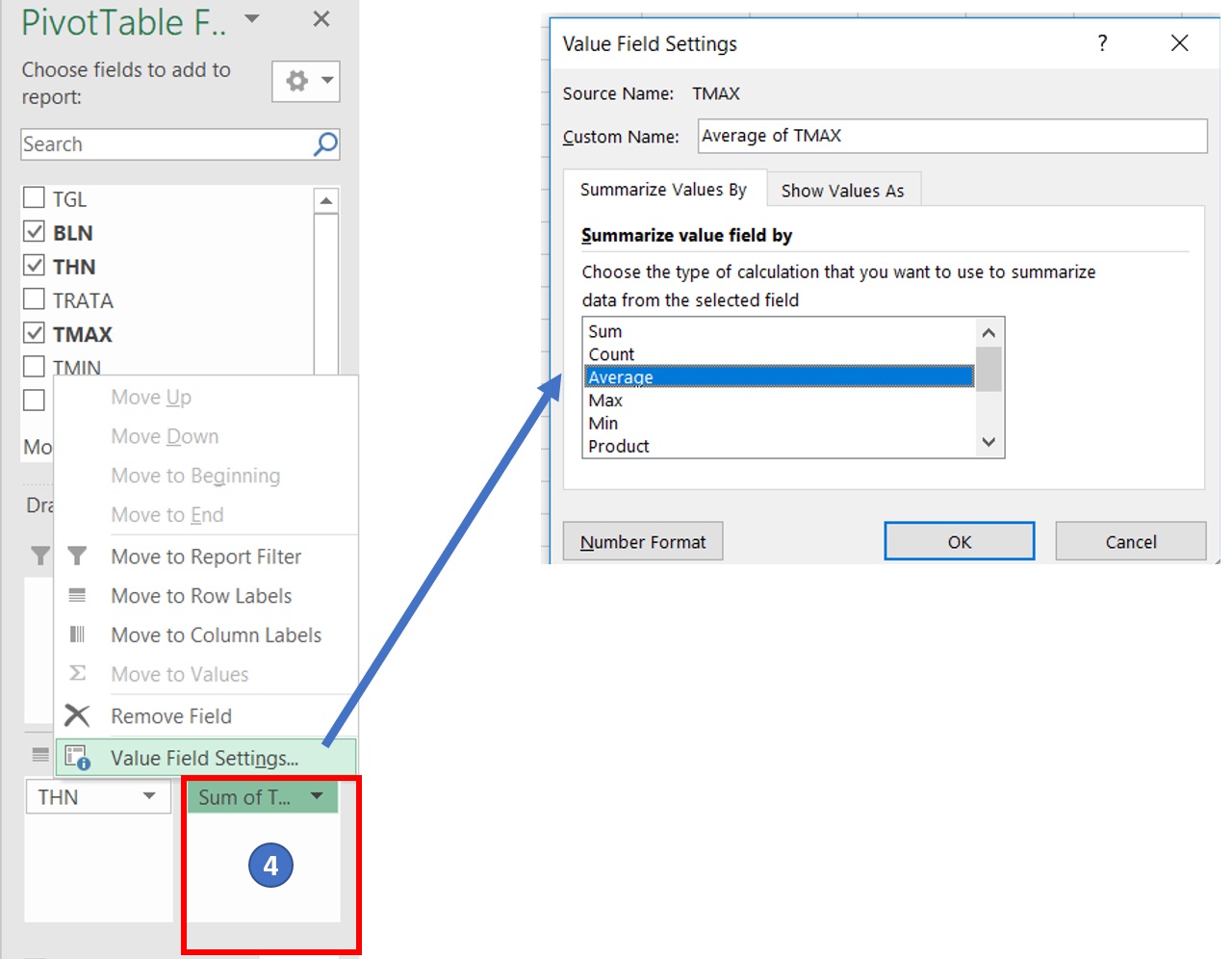
Task: Click field list scroll up arrow
Action: click(326, 200)
